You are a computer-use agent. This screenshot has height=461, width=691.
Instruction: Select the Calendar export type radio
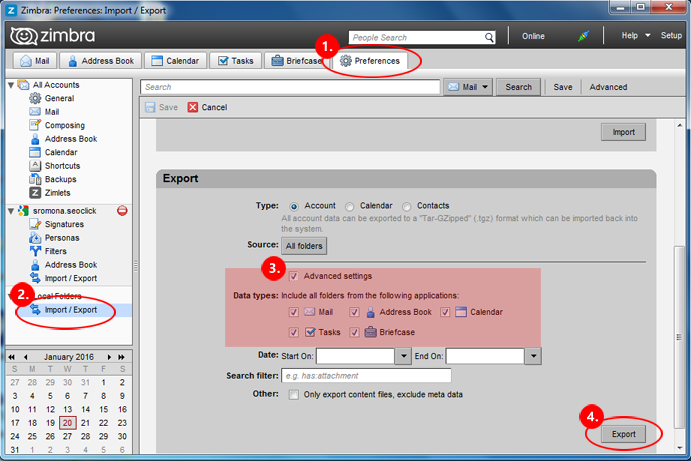point(349,206)
